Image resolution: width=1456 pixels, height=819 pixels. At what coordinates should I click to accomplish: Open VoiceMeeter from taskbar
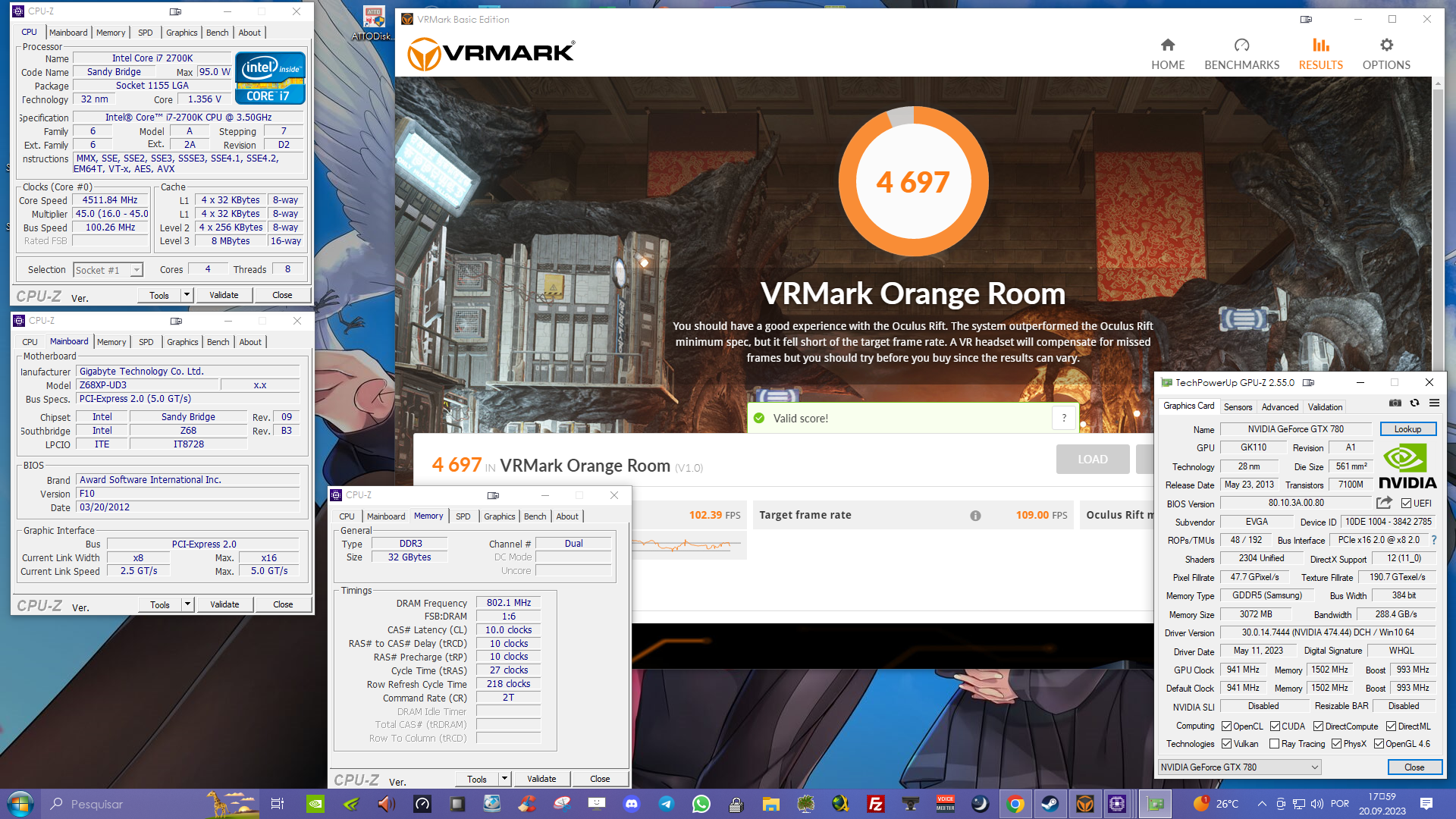pyautogui.click(x=945, y=804)
